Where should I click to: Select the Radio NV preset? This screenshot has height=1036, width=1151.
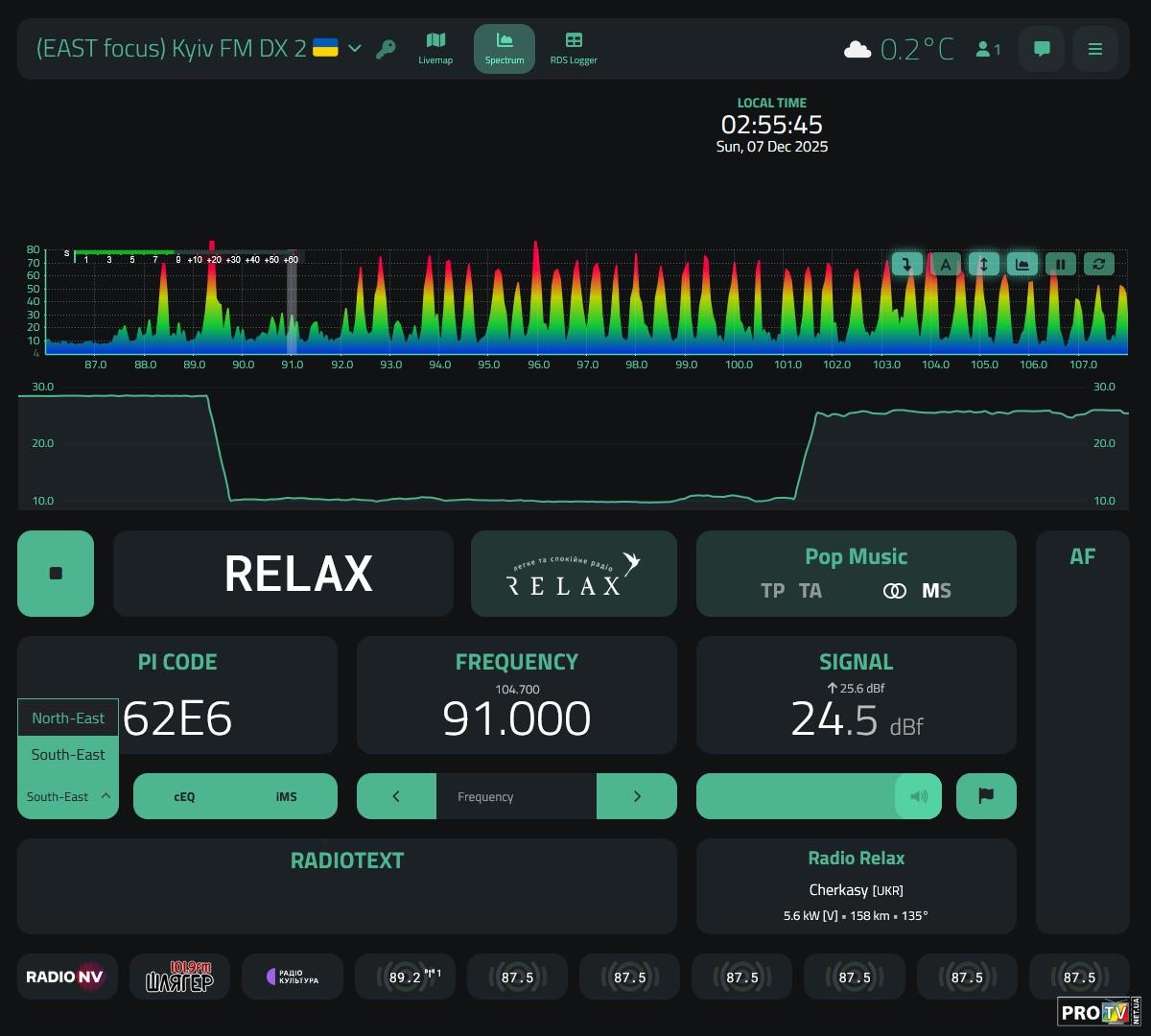click(65, 977)
